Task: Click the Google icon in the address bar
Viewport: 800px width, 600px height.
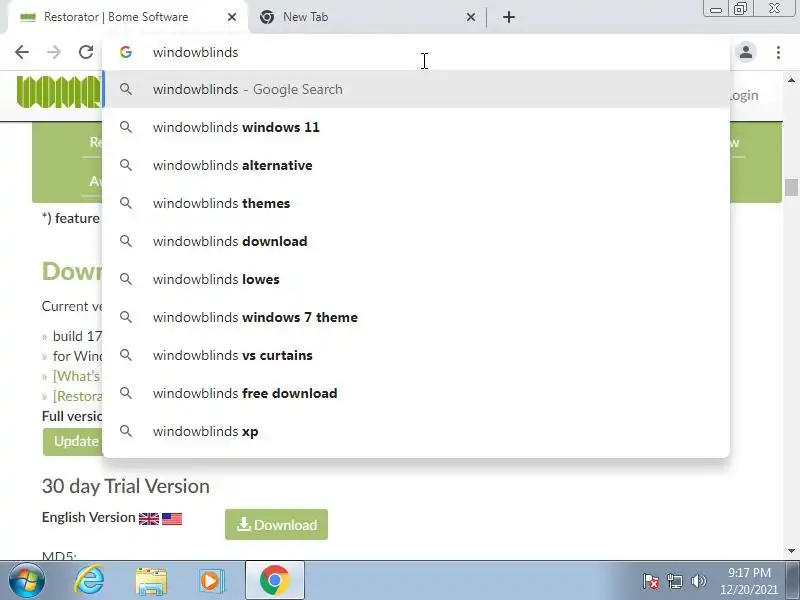Action: 126,52
